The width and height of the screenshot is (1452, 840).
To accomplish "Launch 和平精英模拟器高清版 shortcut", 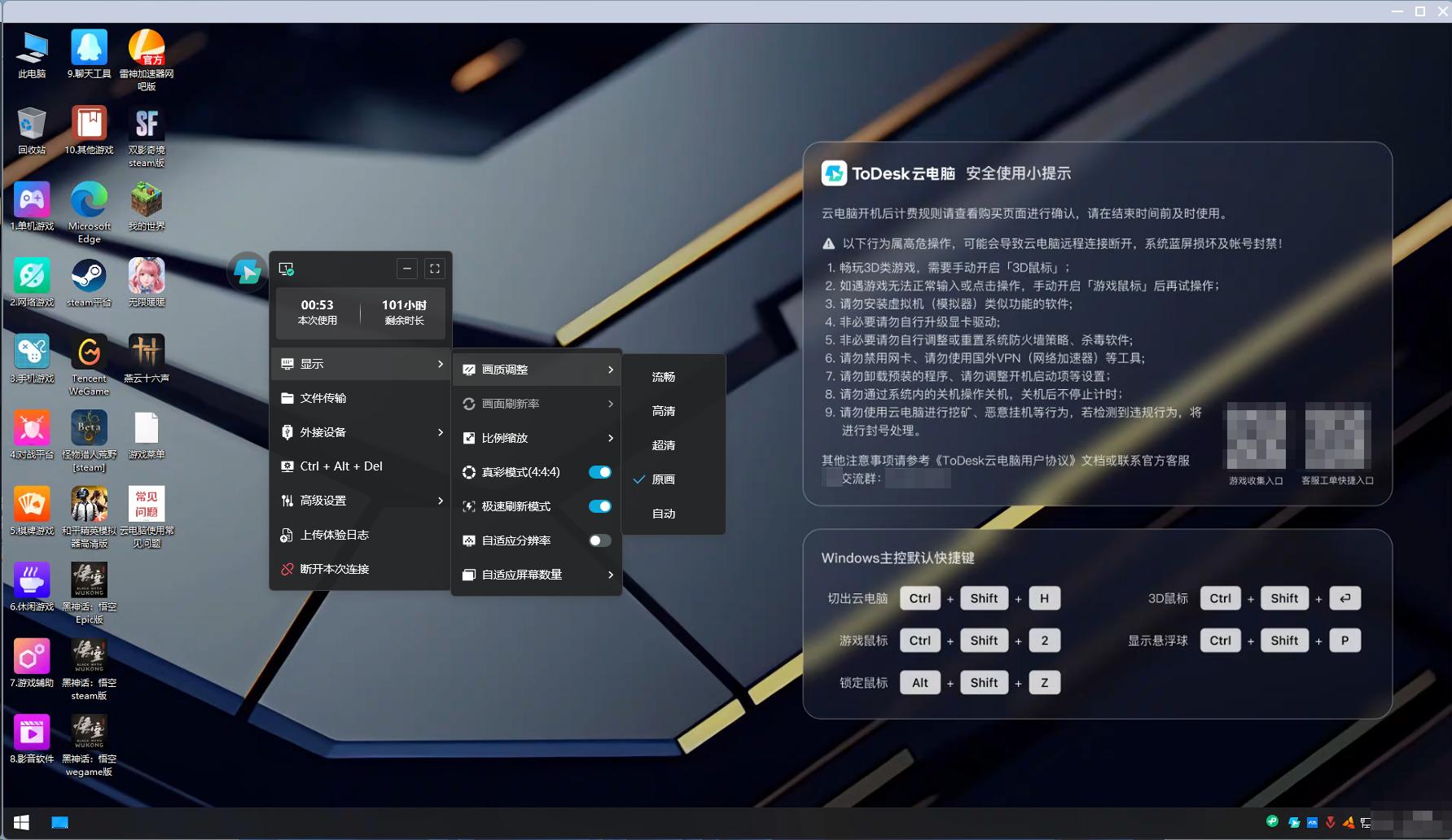I will [x=89, y=518].
